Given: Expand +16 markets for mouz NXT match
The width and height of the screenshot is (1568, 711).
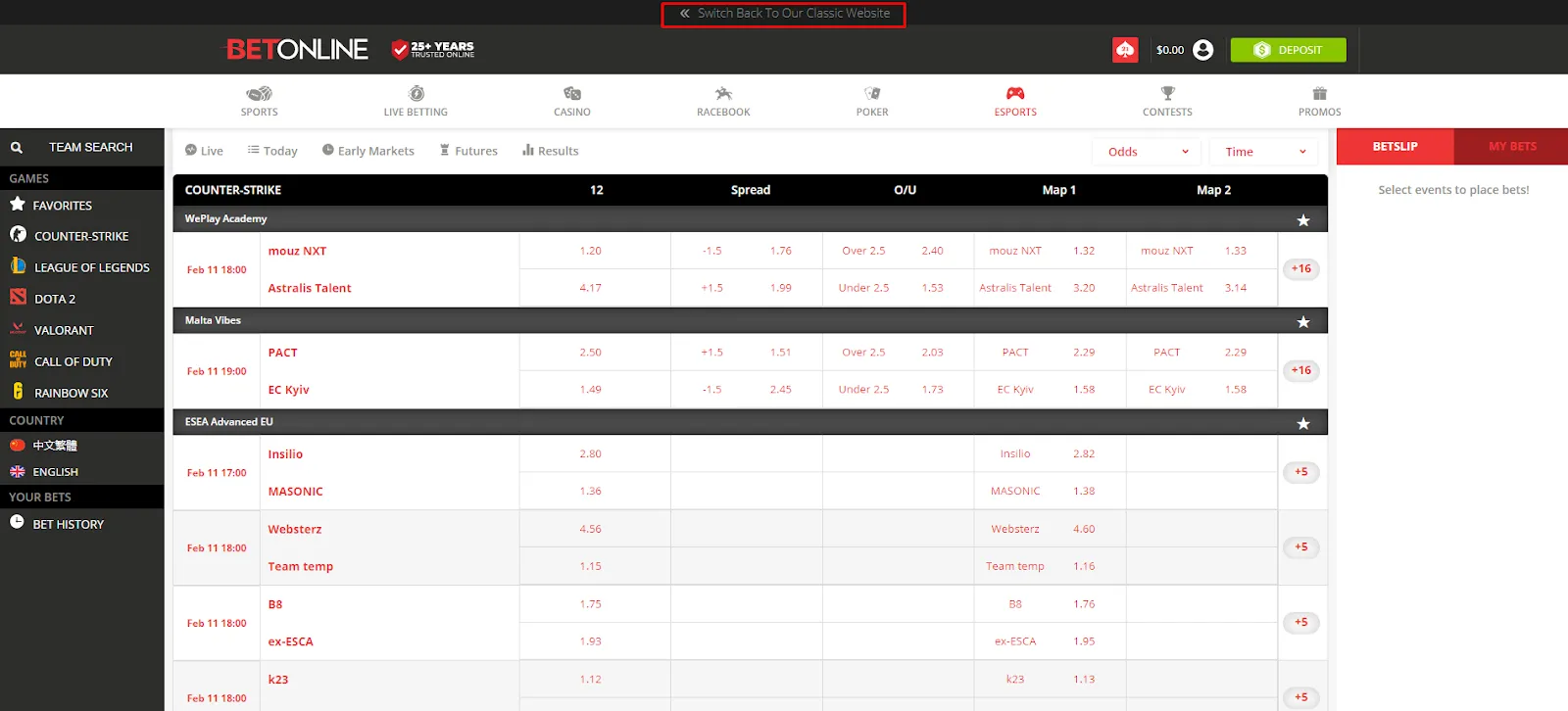Looking at the screenshot, I should (1300, 268).
